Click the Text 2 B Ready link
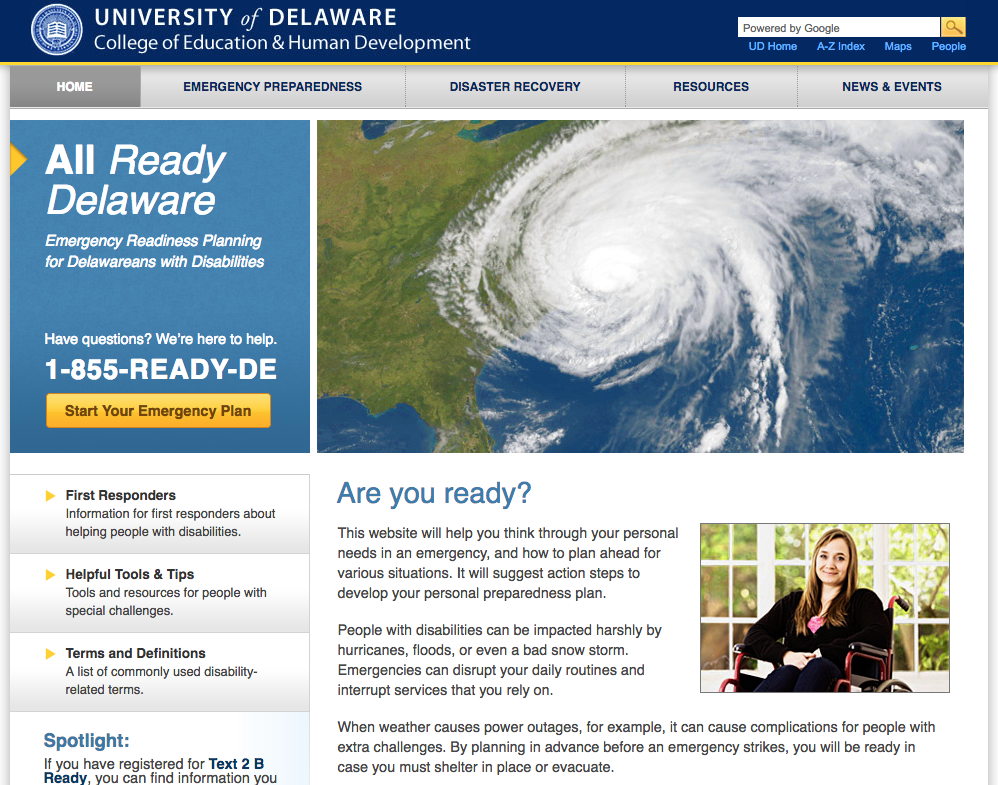998x785 pixels. tap(236, 764)
